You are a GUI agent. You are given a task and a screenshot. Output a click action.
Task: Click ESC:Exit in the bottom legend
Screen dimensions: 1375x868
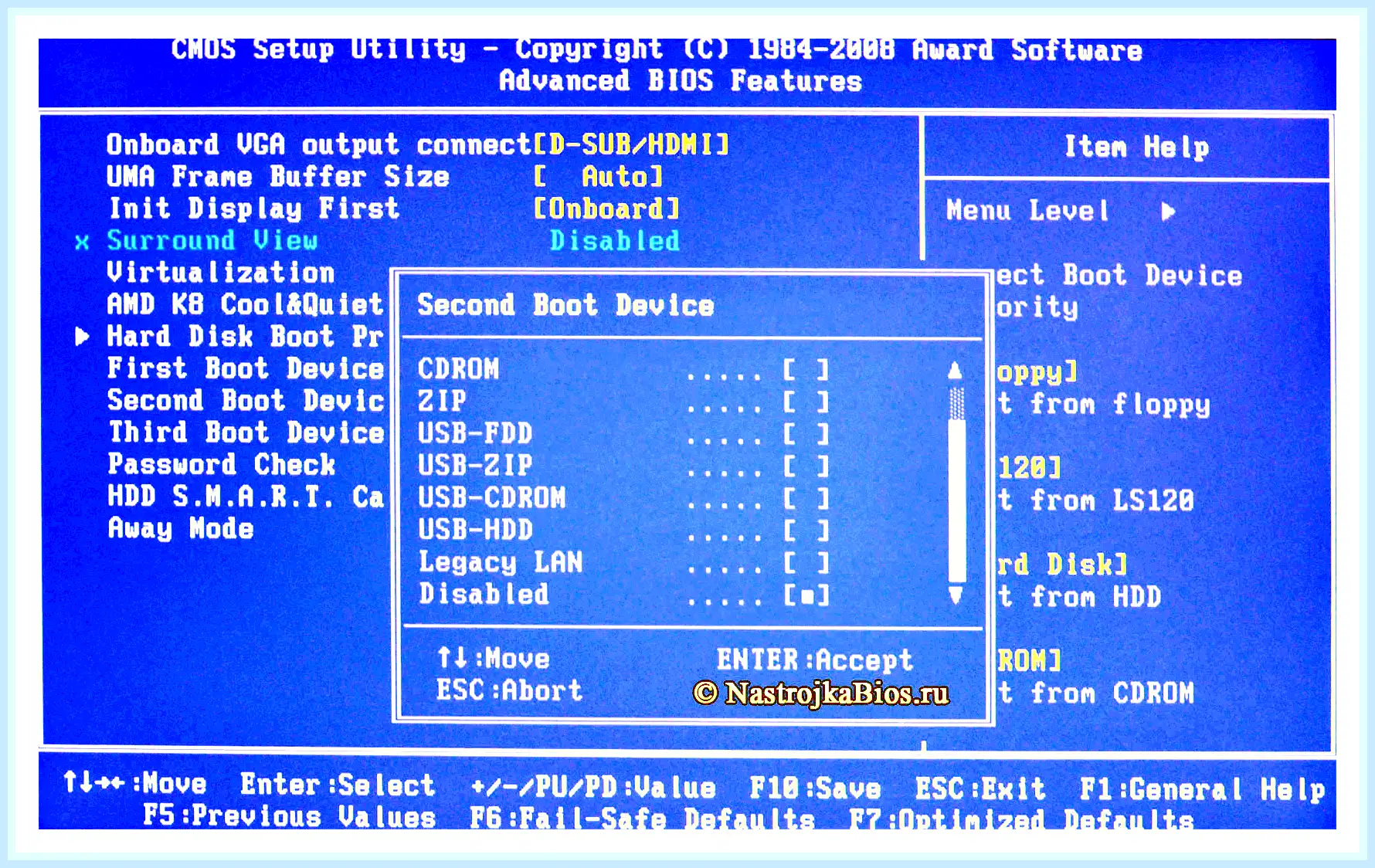[980, 789]
